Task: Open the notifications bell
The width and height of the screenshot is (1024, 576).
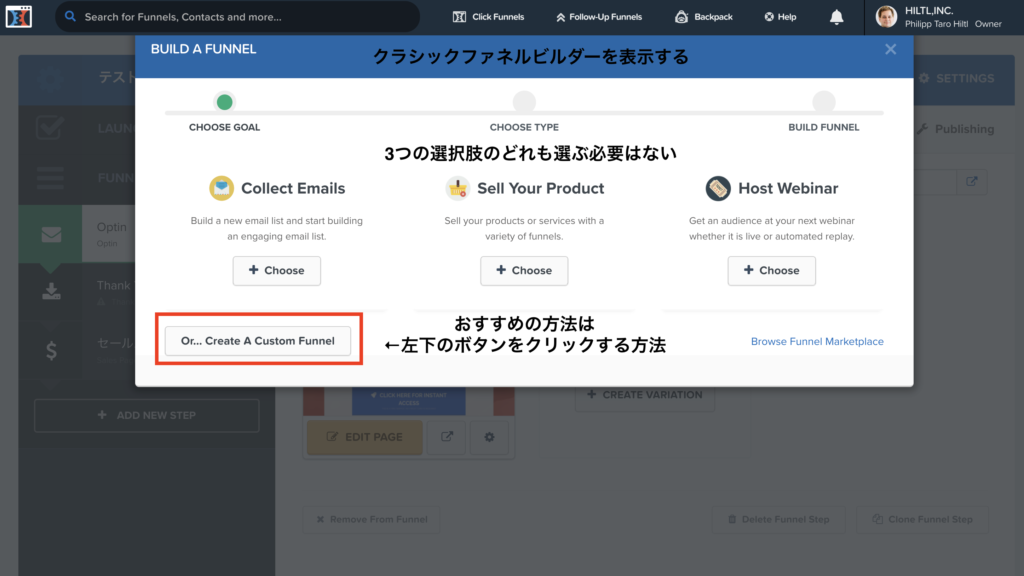Action: [837, 17]
